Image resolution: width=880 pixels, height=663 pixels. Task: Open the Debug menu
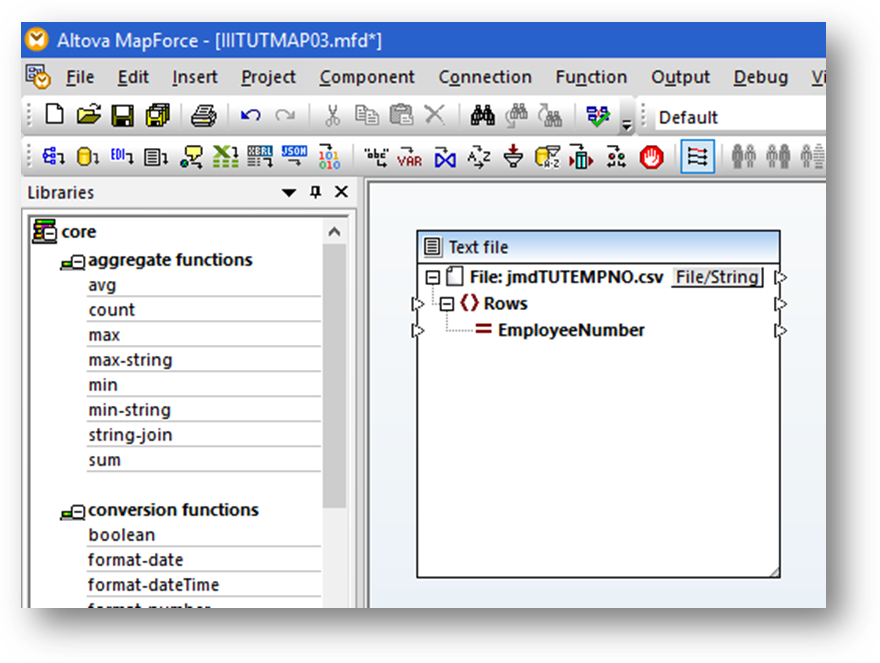[760, 77]
